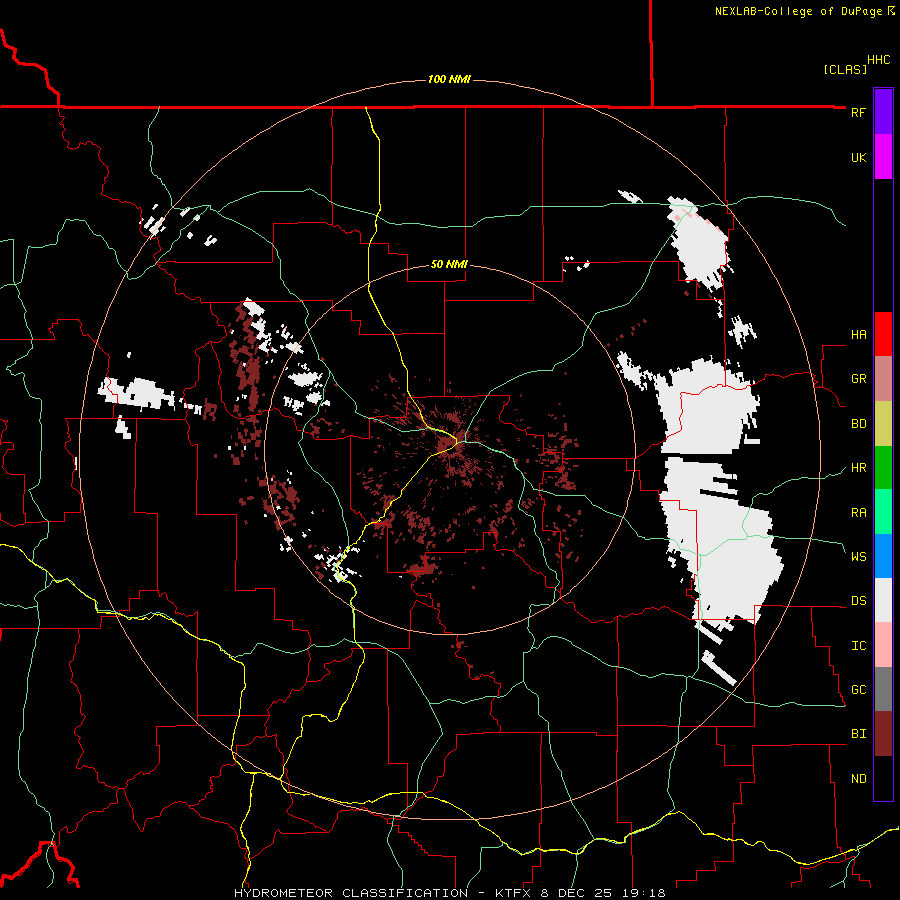
Task: Click the HR legend label
Action: pos(858,468)
